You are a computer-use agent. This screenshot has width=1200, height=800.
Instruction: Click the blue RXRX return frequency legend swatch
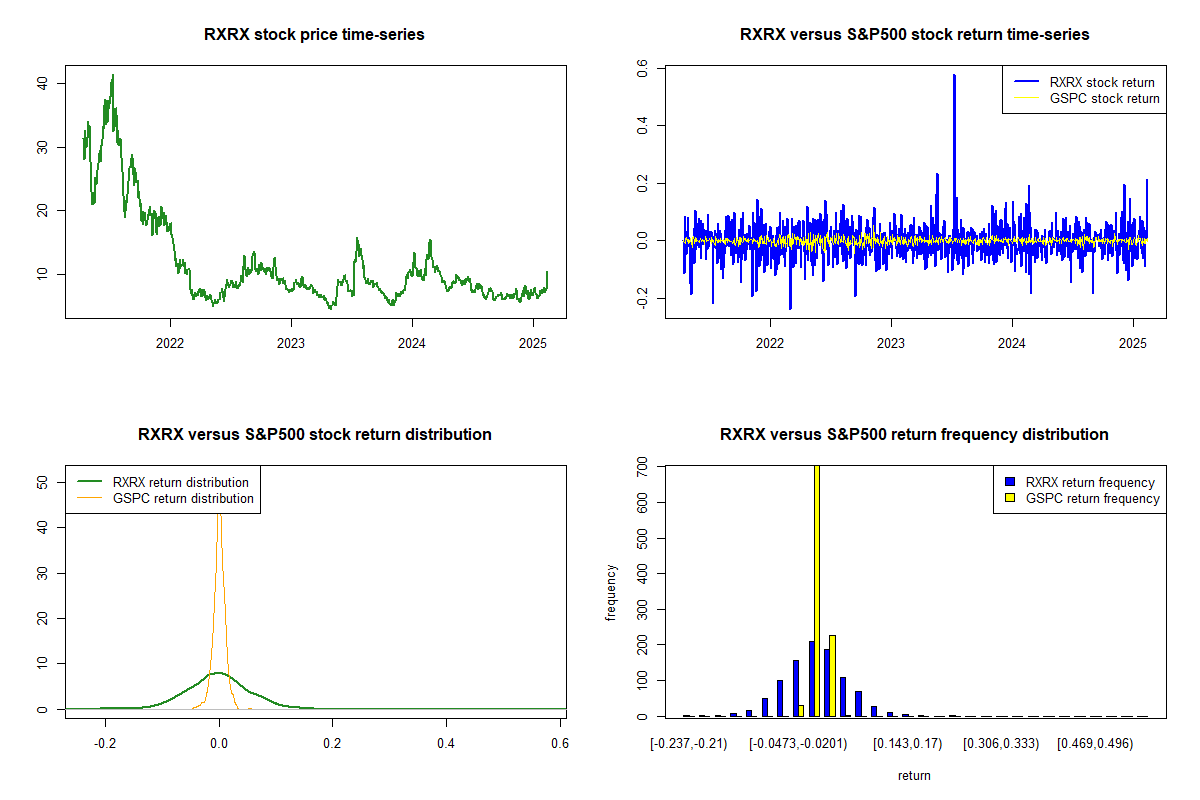point(1007,483)
